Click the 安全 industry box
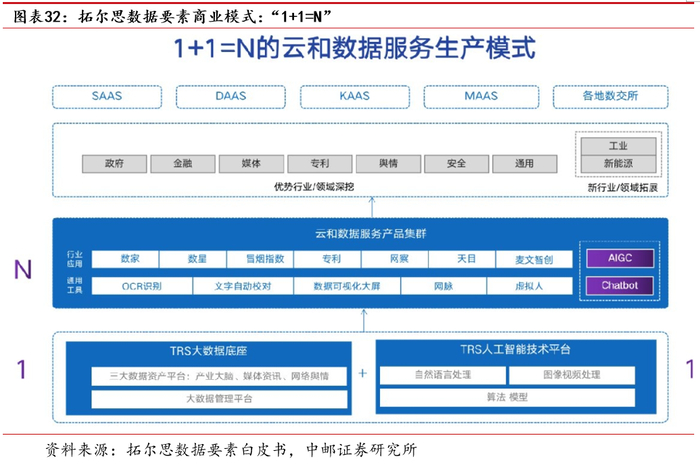 click(456, 164)
